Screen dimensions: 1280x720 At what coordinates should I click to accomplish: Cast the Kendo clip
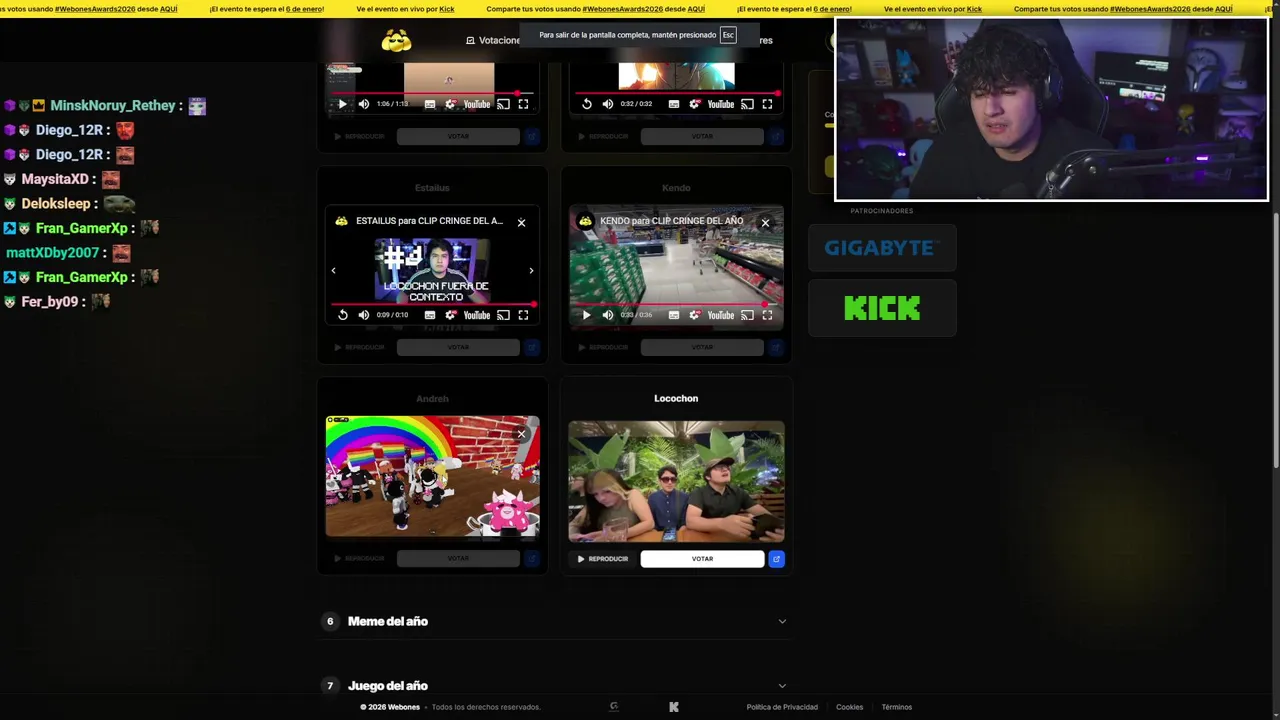(x=747, y=315)
